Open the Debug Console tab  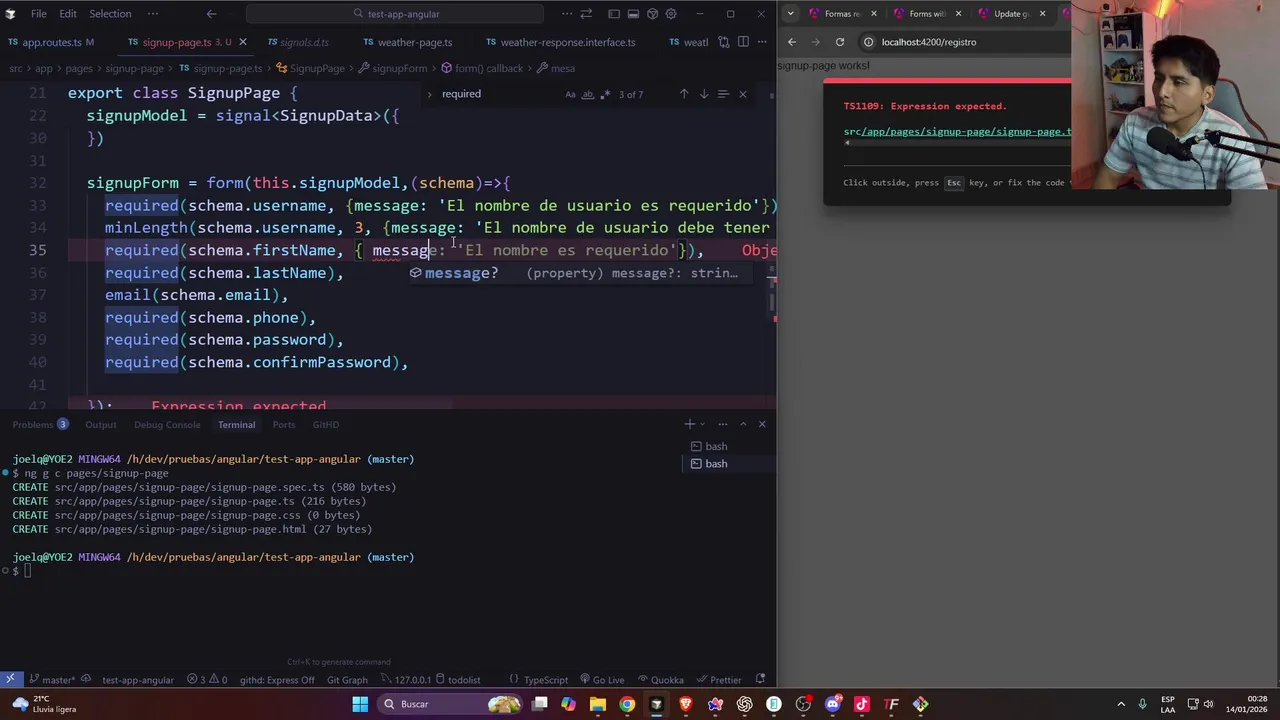point(167,425)
